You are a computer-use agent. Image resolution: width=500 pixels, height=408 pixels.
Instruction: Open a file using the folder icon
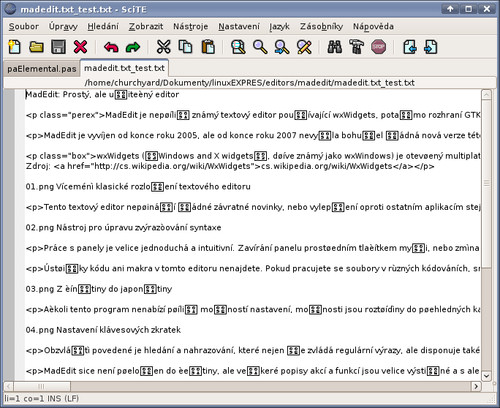(36, 47)
